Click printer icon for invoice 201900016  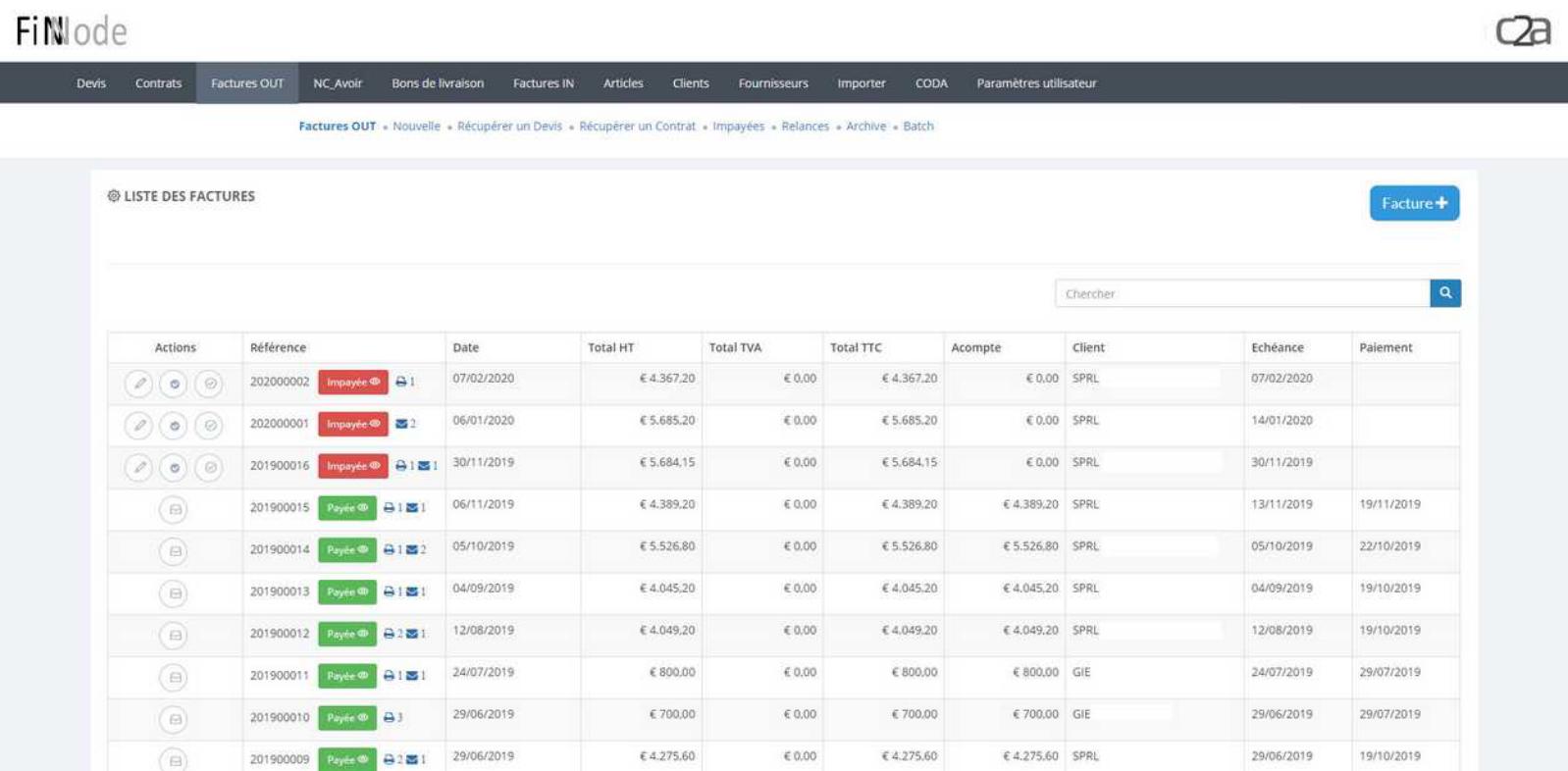pyautogui.click(x=400, y=466)
